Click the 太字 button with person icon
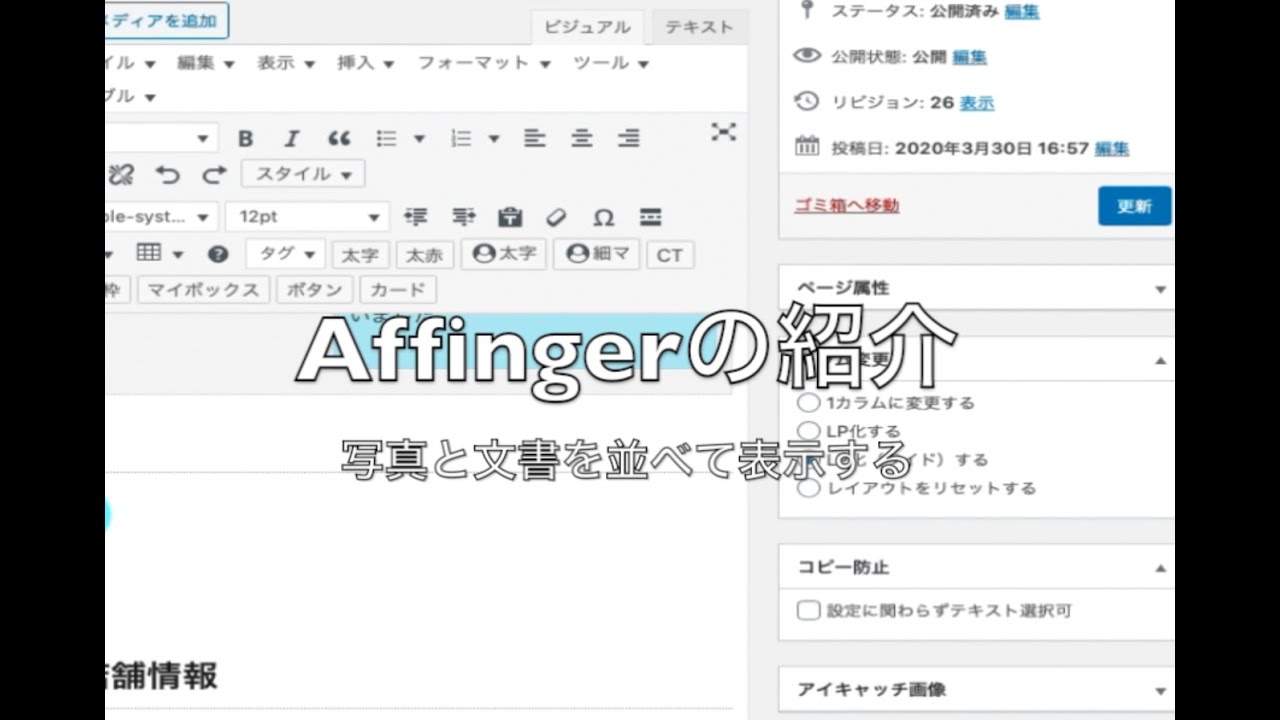 [x=504, y=254]
